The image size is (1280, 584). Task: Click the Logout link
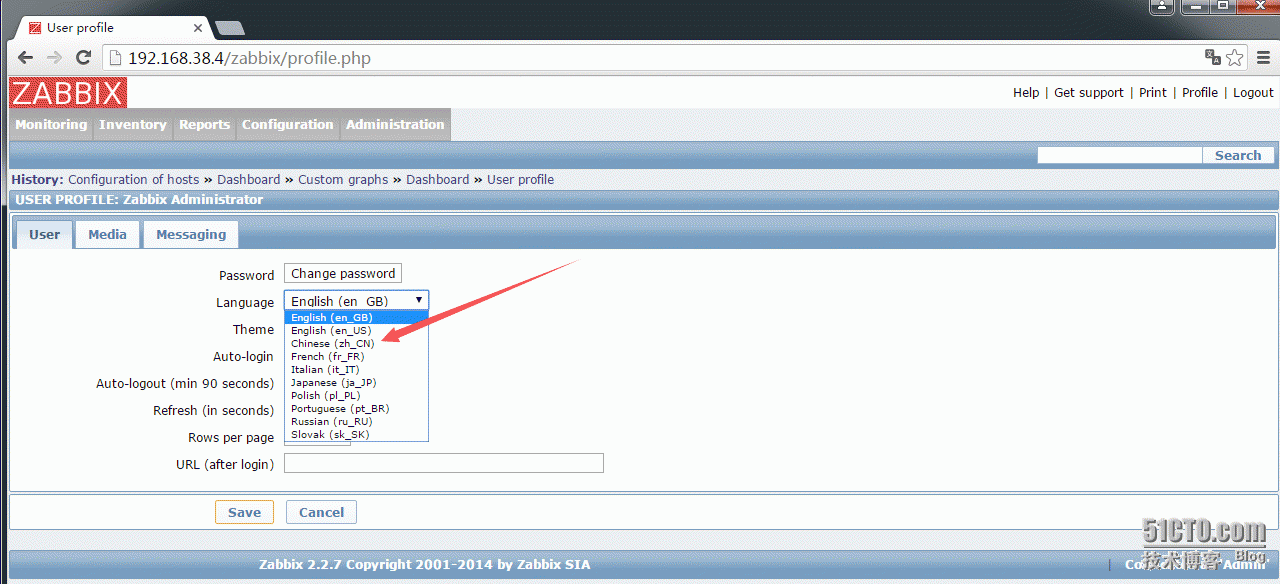1253,92
